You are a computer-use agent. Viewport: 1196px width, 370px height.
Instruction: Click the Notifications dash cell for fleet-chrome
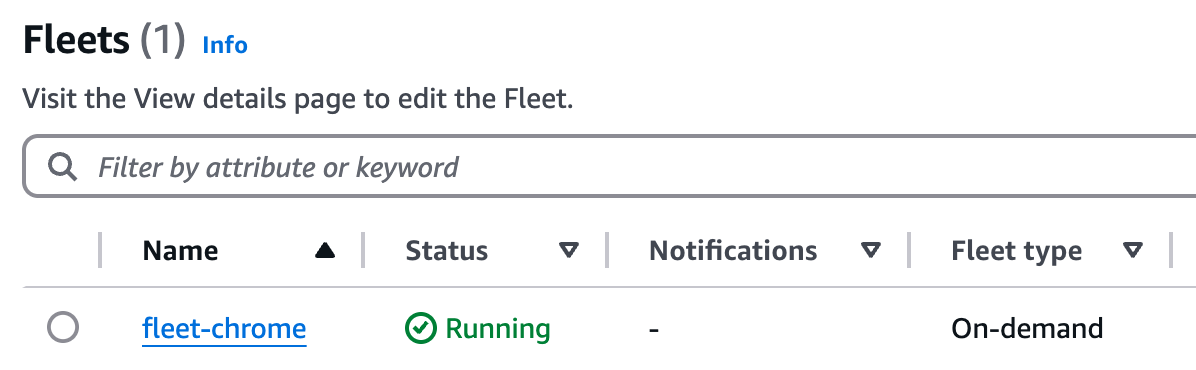click(653, 330)
